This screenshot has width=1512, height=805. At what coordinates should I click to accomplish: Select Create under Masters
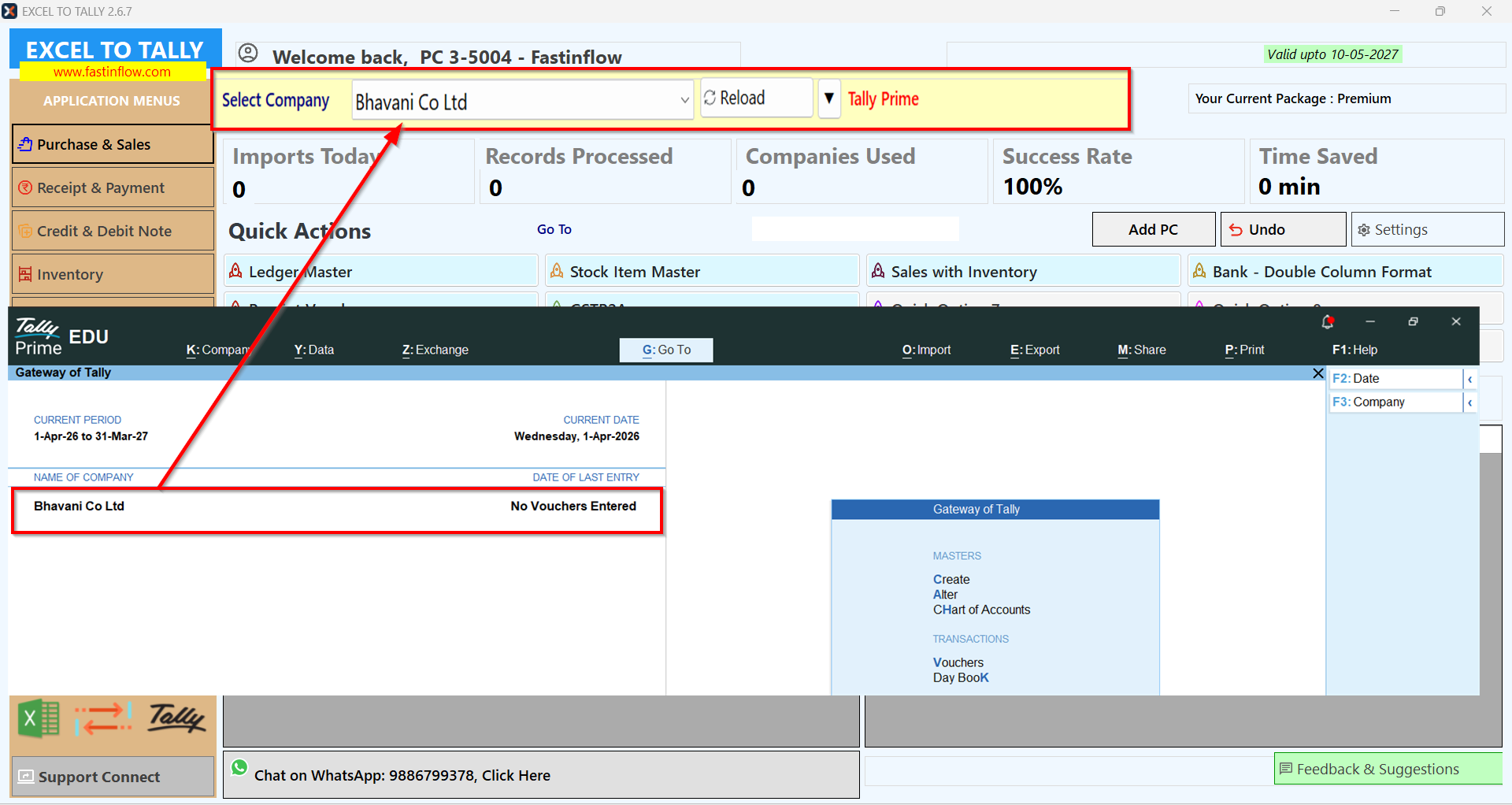(x=951, y=580)
